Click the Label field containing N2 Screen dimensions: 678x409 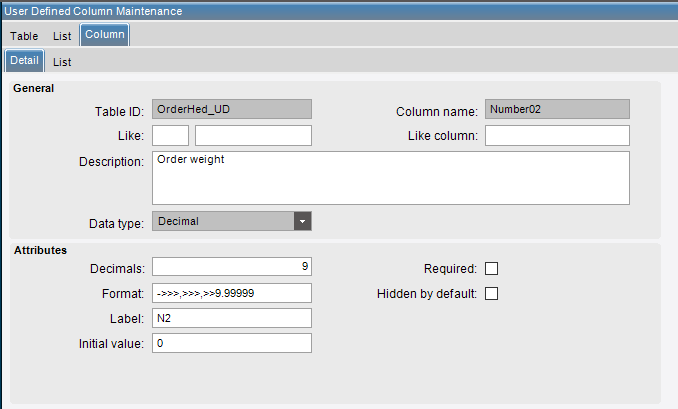click(x=232, y=318)
